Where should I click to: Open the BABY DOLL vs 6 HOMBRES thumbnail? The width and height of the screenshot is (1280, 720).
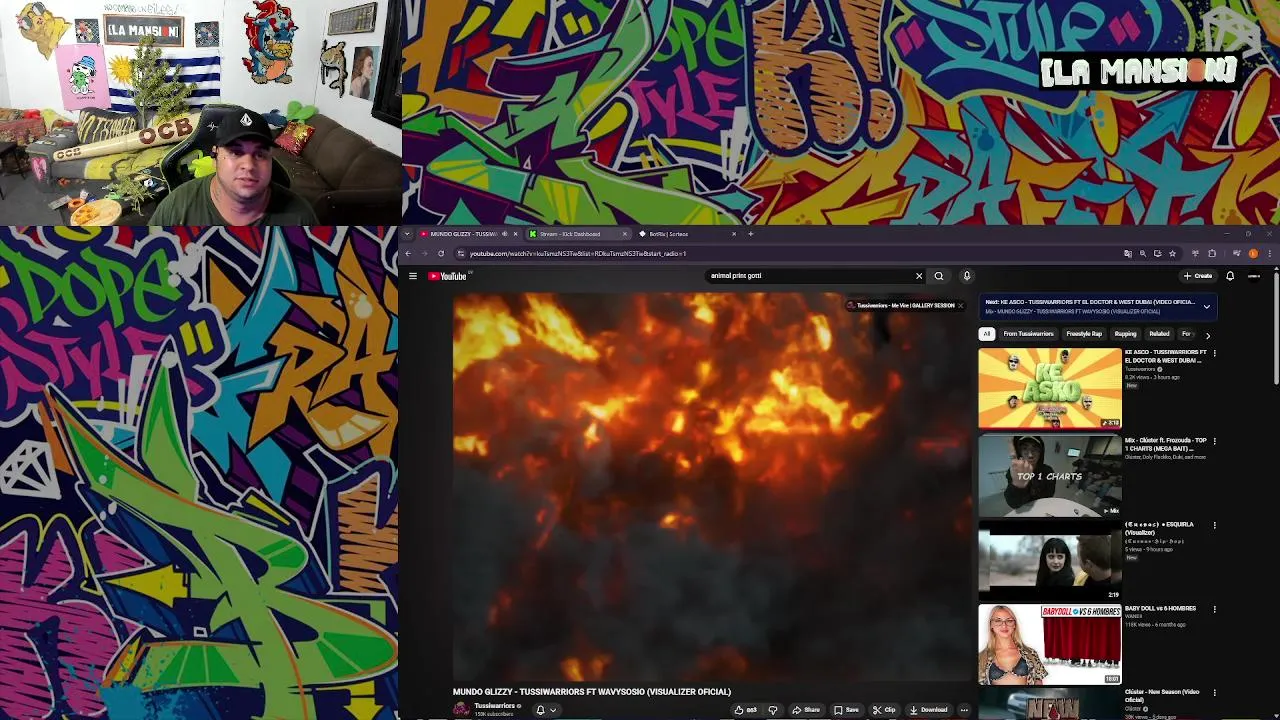pyautogui.click(x=1050, y=645)
